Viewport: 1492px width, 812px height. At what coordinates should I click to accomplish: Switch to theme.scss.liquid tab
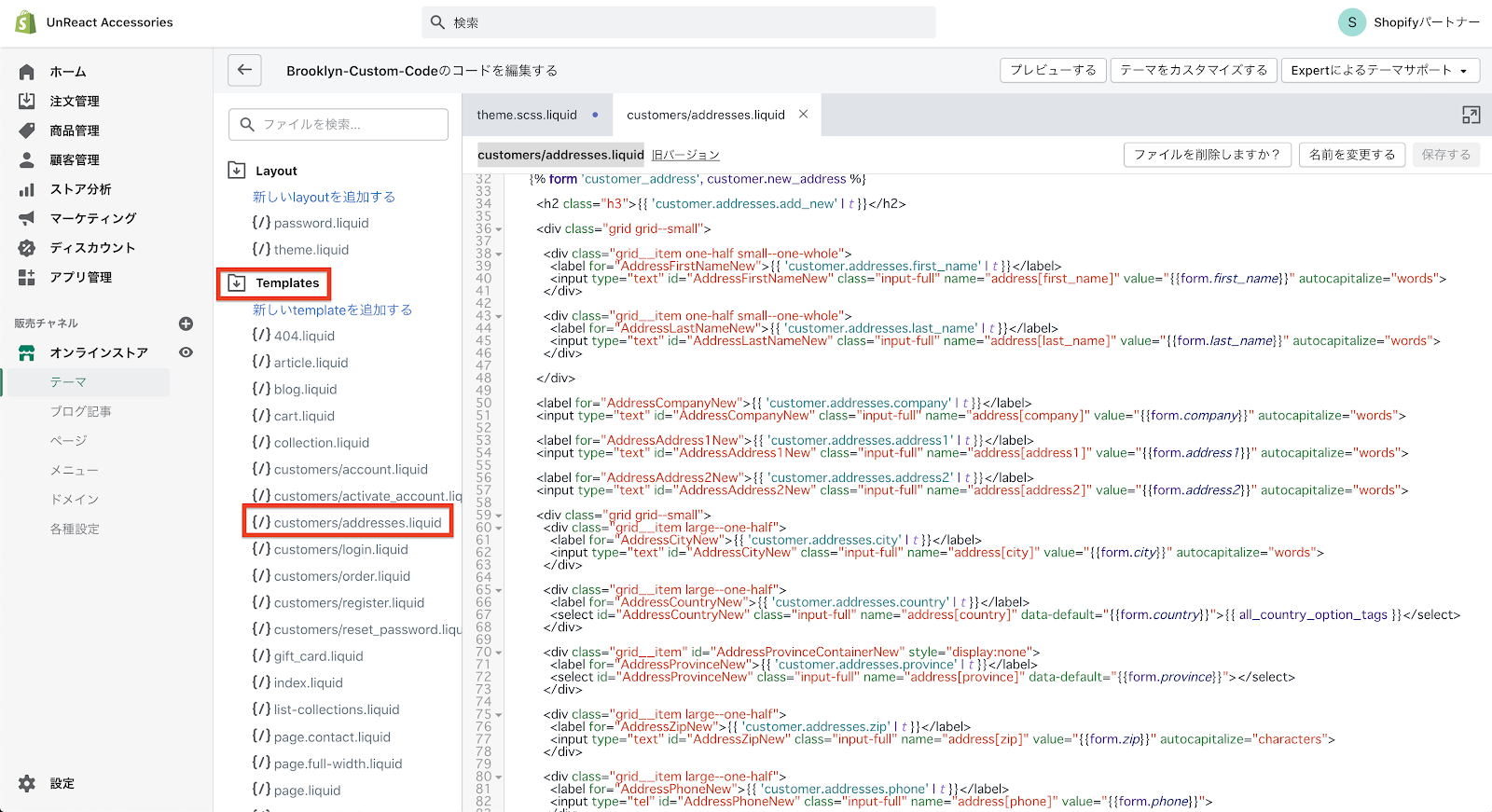527,115
